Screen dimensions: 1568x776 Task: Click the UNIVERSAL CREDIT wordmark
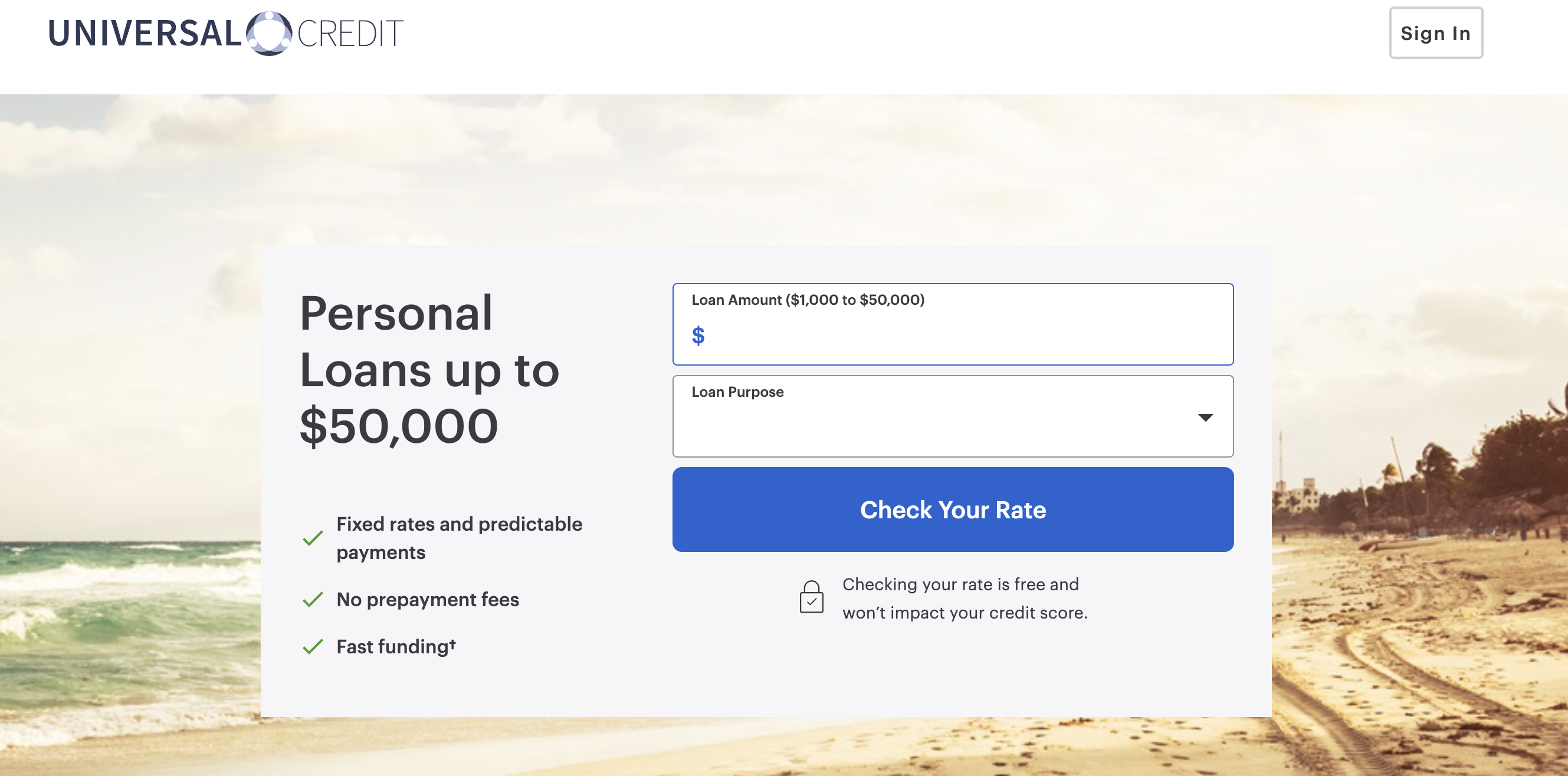225,32
